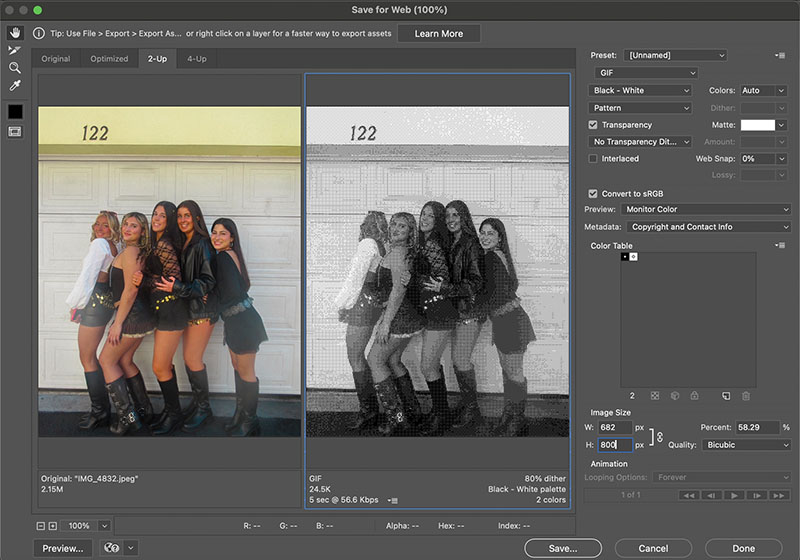Toggle slices visibility icon
This screenshot has height=560, width=800.
click(15, 131)
